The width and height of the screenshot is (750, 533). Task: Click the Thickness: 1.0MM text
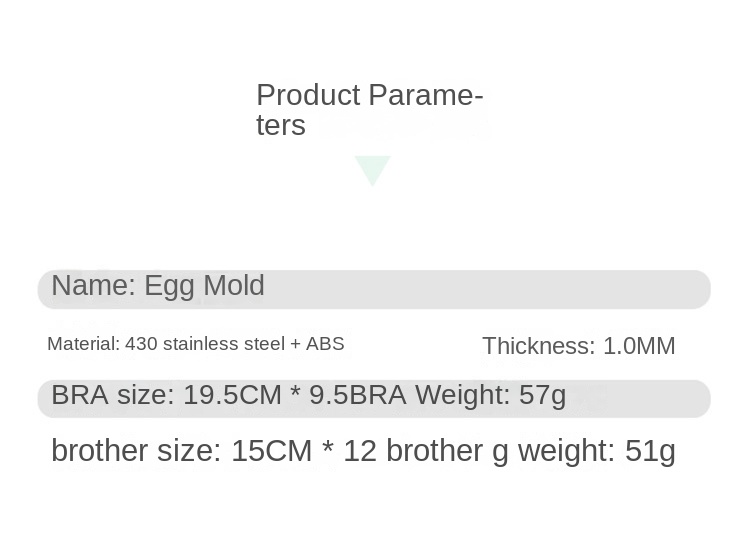pos(578,346)
